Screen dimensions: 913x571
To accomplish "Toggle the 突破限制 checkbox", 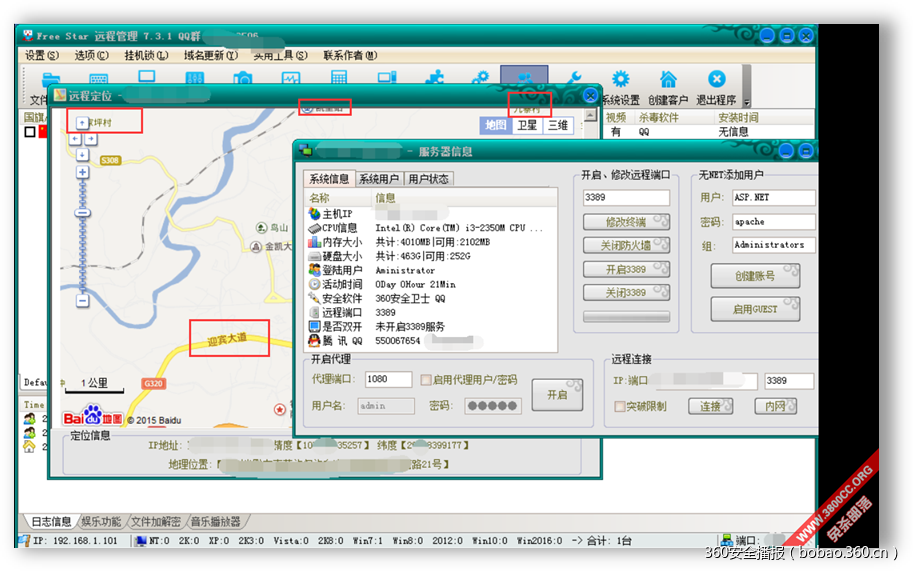I will 620,406.
